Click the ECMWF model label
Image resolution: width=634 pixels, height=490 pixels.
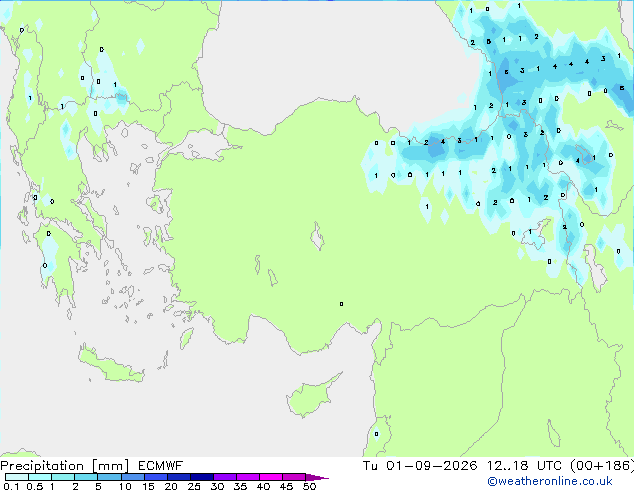click(x=160, y=466)
